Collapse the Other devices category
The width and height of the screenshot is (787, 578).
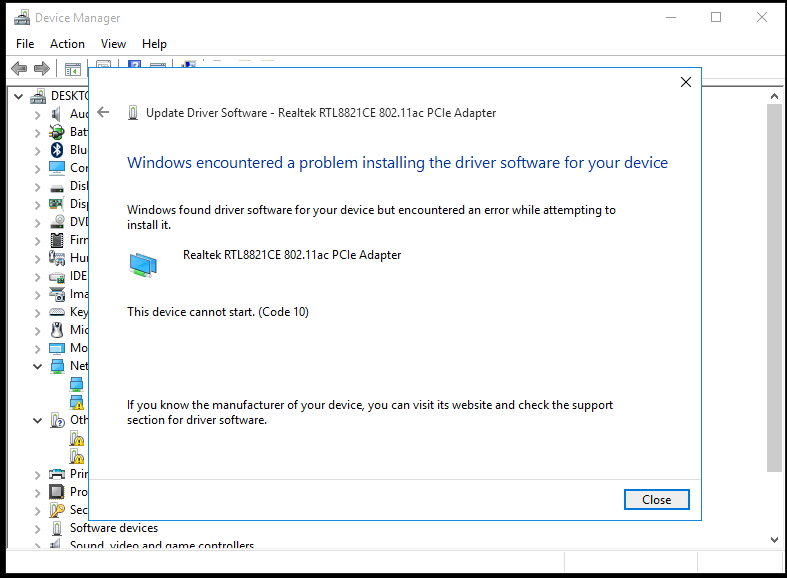coord(38,420)
